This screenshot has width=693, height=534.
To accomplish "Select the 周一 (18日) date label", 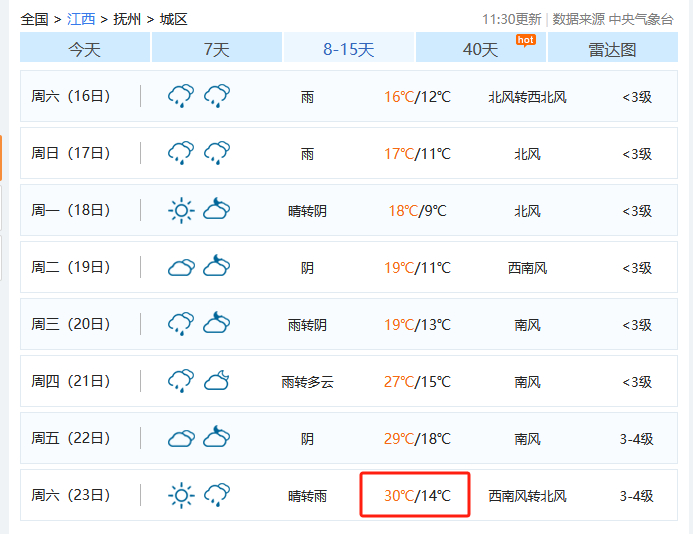I will (71, 210).
